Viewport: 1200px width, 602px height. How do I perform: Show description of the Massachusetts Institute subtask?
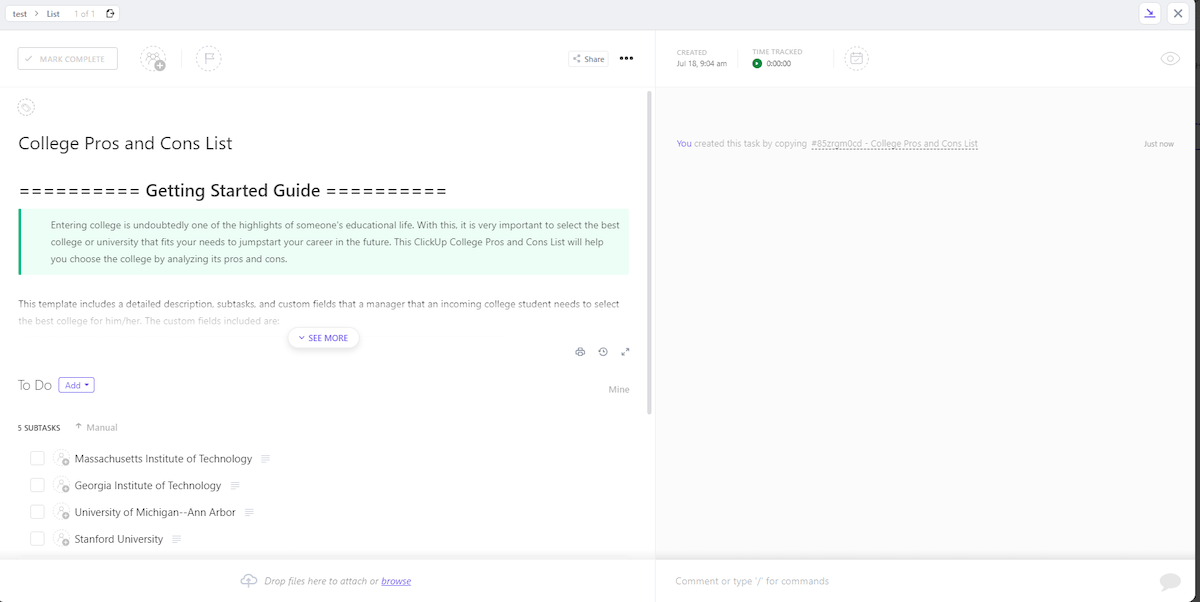pos(266,459)
